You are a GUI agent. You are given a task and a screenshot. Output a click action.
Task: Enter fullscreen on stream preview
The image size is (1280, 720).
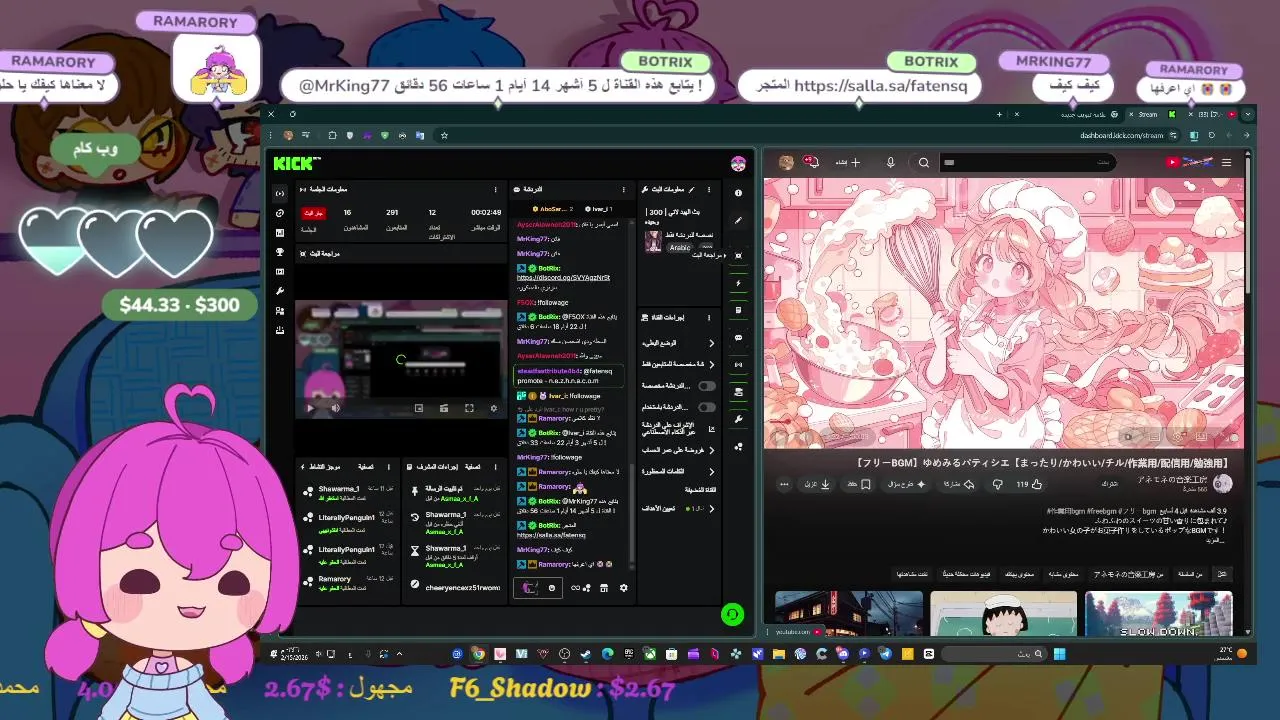tap(469, 408)
